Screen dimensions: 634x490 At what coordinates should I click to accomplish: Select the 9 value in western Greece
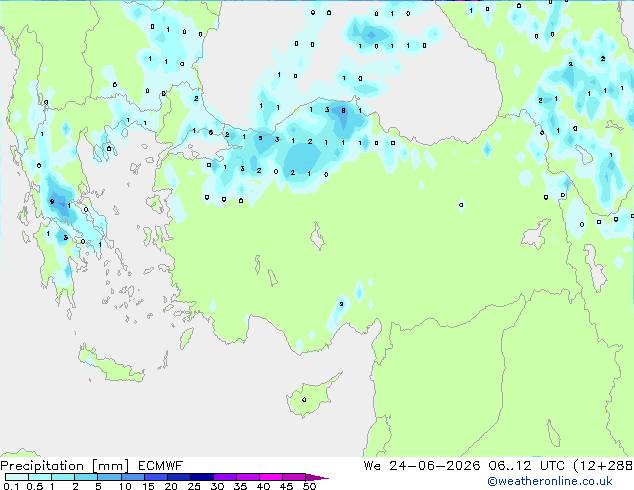point(52,201)
